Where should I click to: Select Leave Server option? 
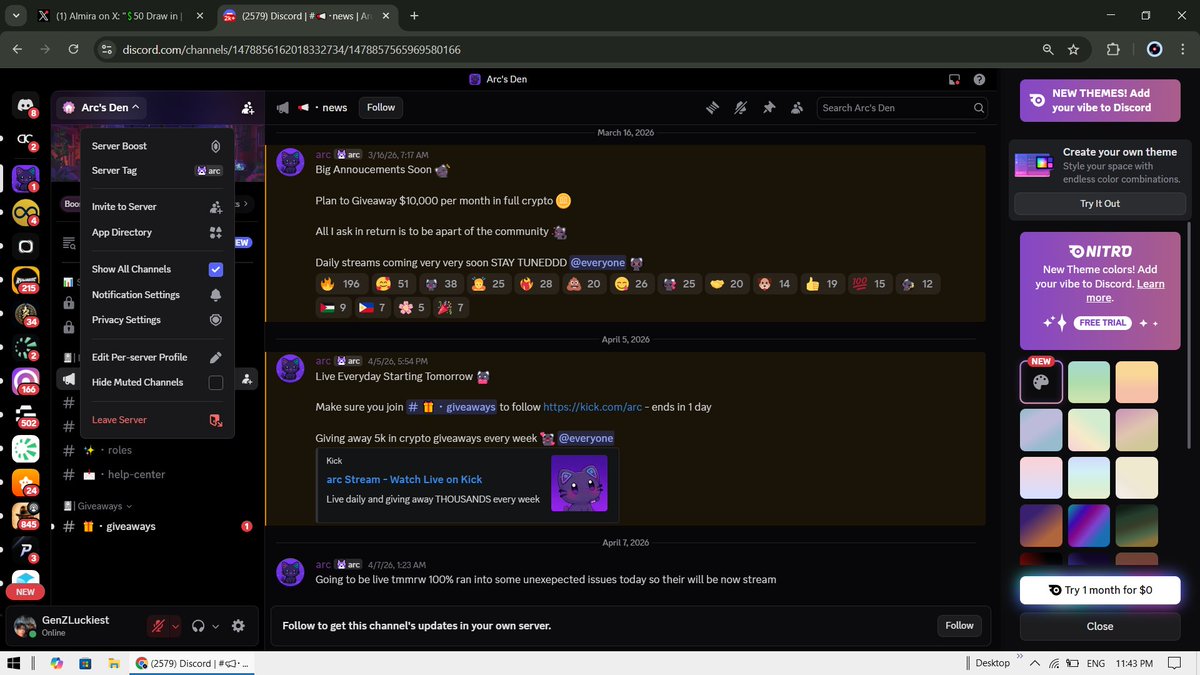pyautogui.click(x=157, y=420)
